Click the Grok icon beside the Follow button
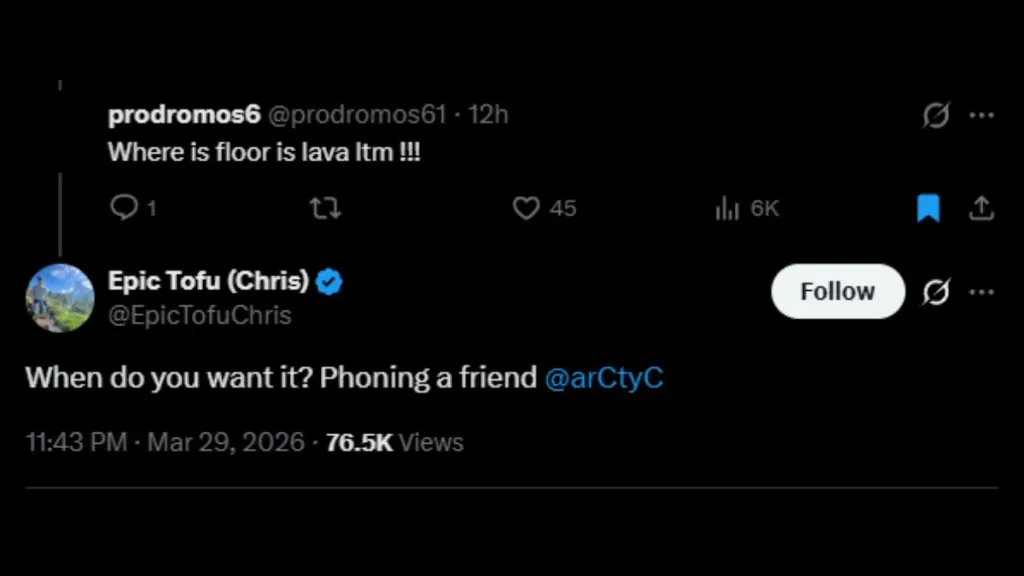This screenshot has width=1024, height=576. [936, 291]
